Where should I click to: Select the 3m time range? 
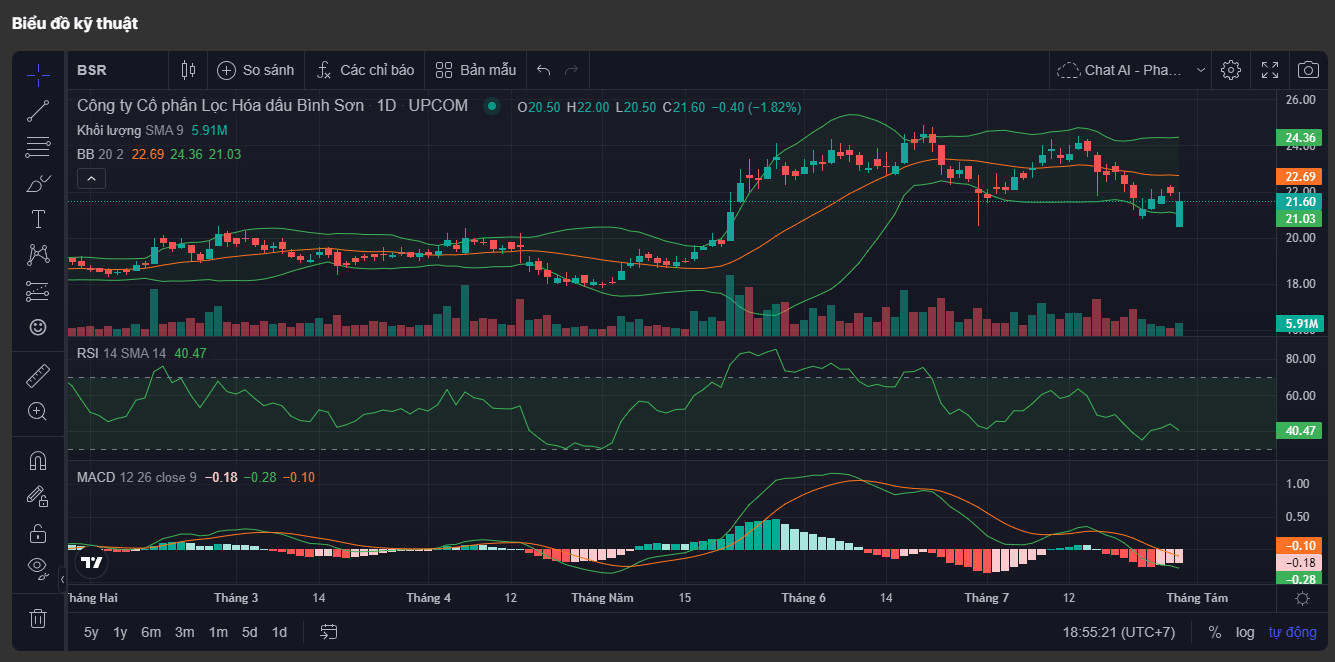point(184,632)
